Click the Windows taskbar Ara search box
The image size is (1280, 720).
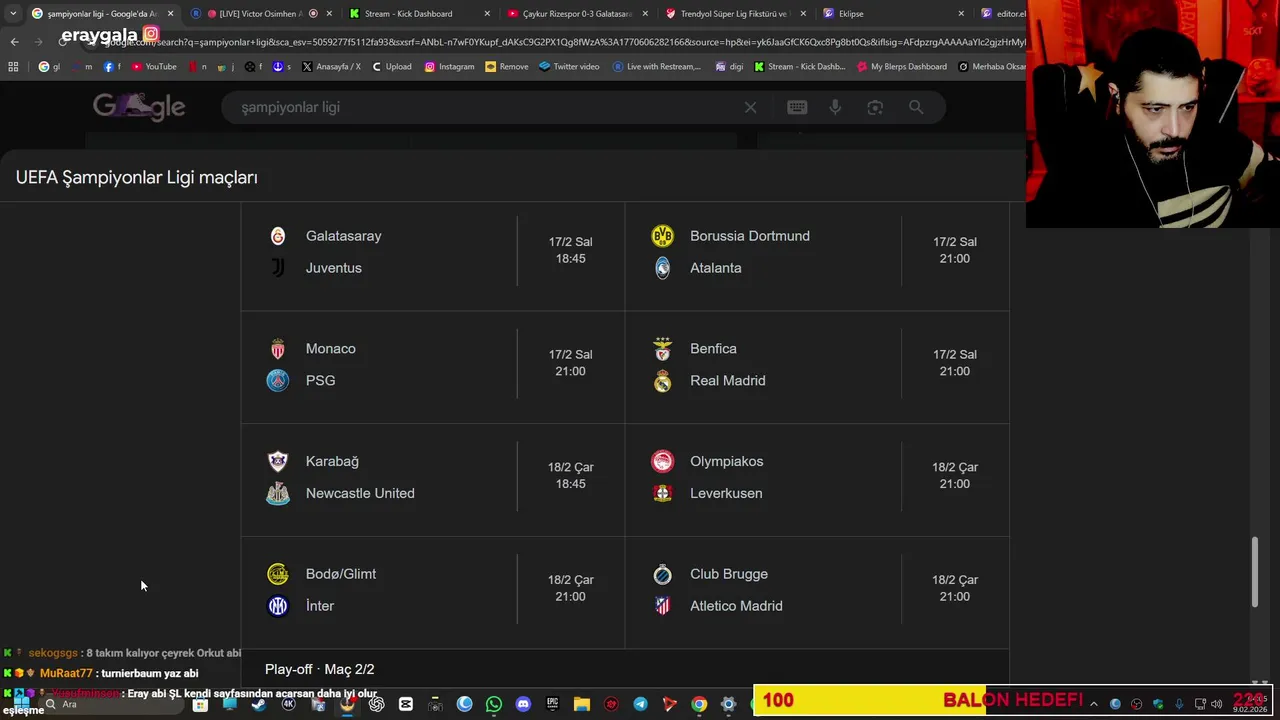tap(110, 704)
